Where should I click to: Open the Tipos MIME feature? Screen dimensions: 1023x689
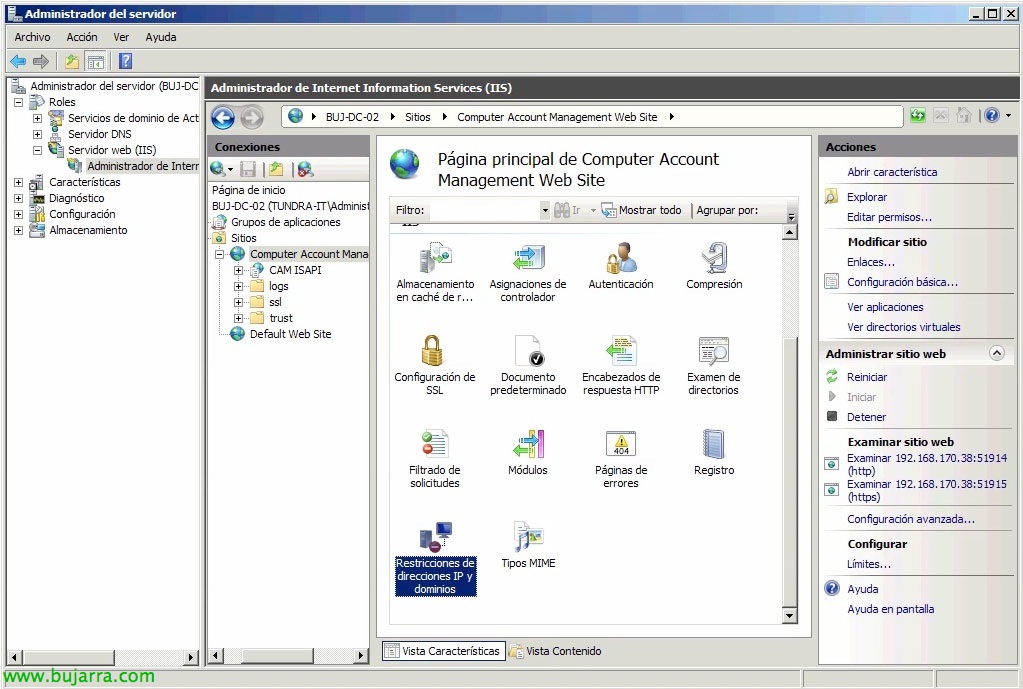(528, 545)
